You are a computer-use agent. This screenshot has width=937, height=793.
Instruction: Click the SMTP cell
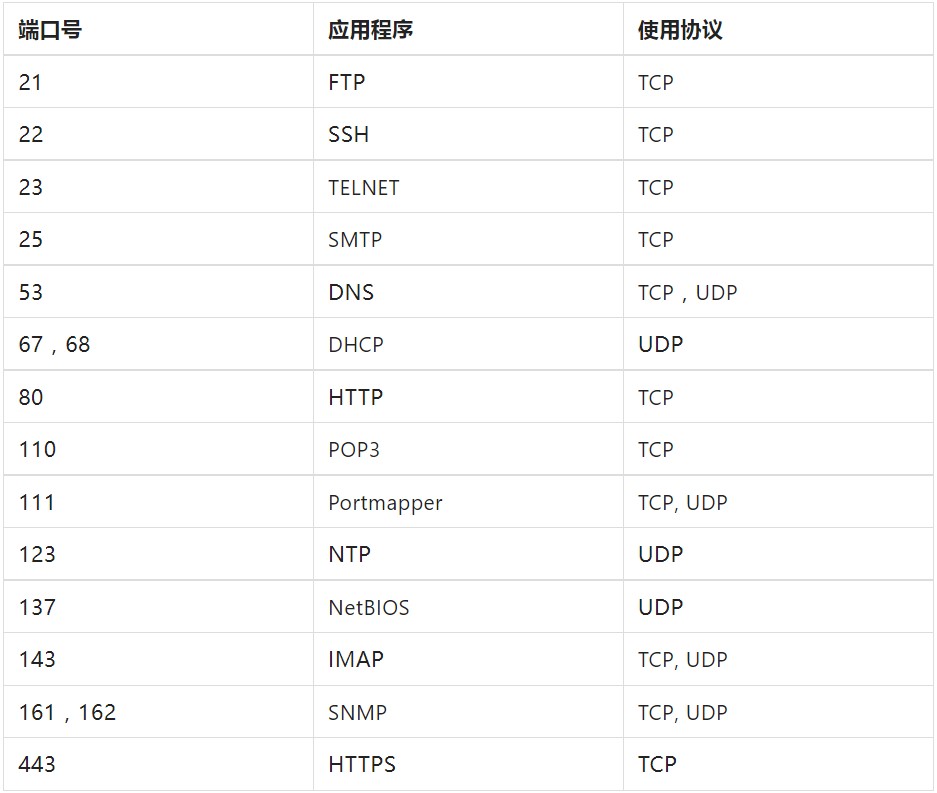[355, 240]
